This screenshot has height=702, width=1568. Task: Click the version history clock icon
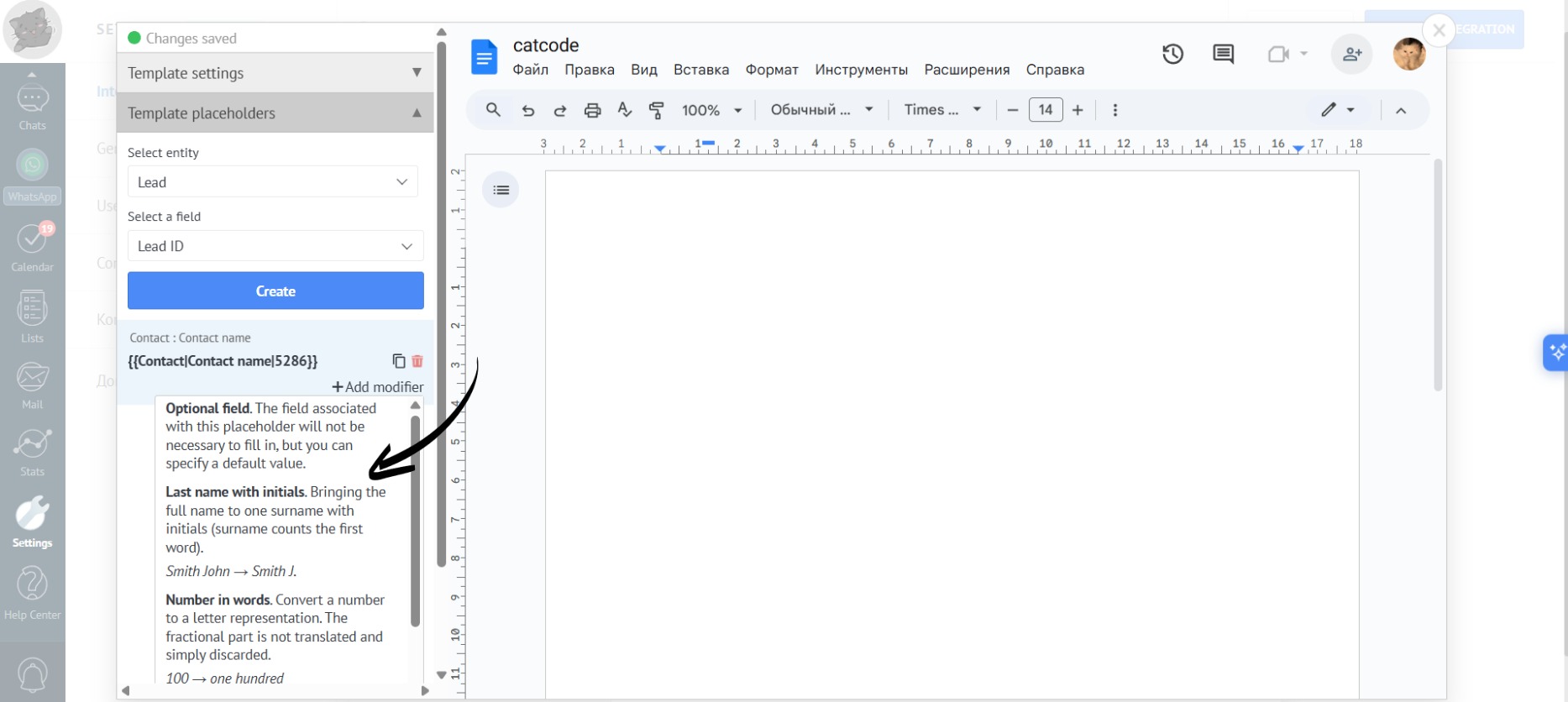click(1172, 55)
